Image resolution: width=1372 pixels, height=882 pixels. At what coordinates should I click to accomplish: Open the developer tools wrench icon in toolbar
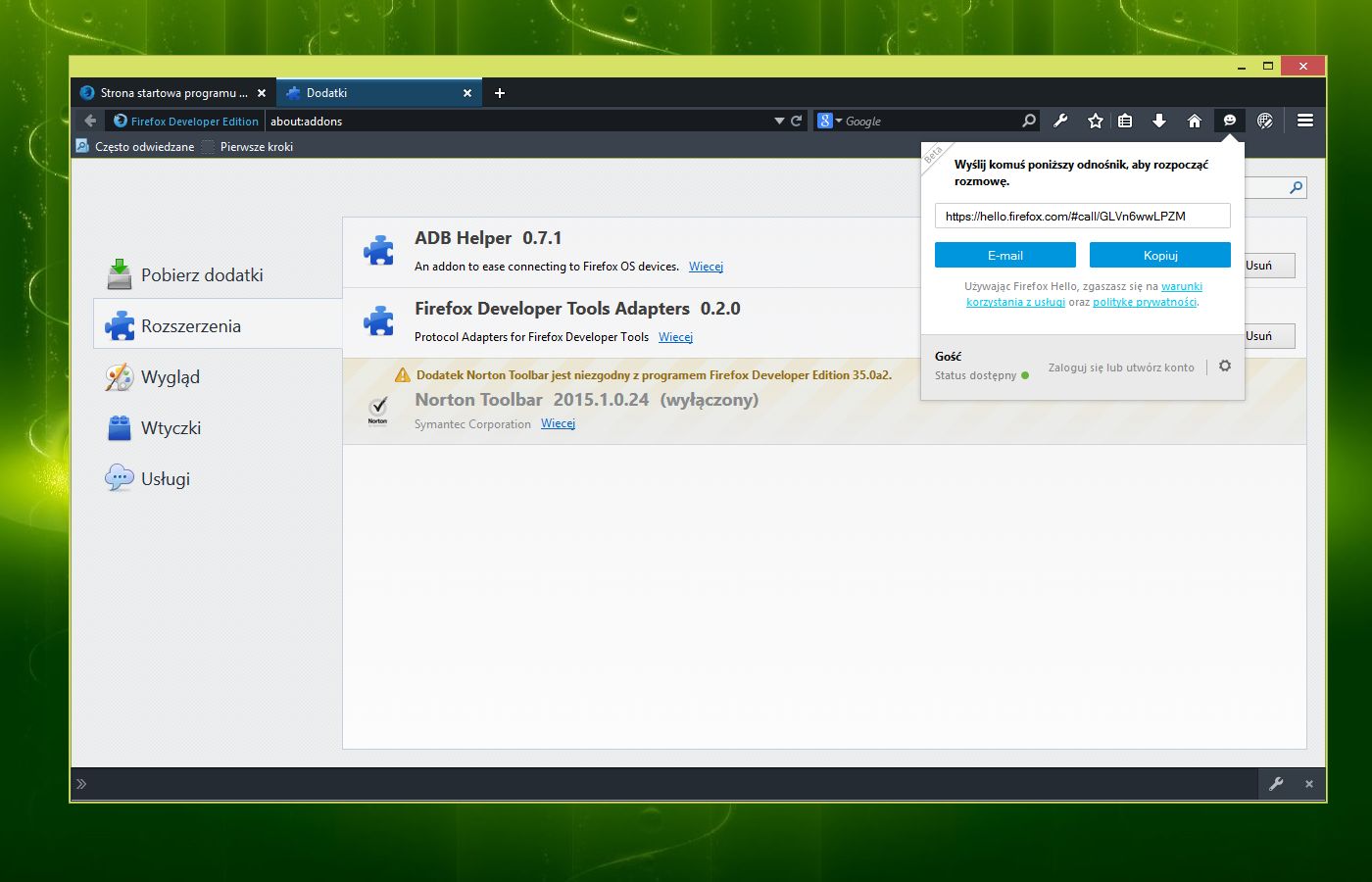tap(1060, 121)
